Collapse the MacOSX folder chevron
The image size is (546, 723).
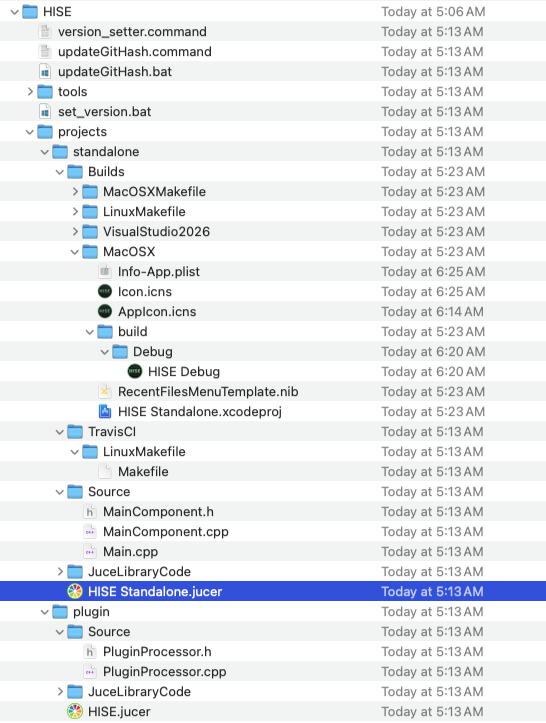click(75, 252)
